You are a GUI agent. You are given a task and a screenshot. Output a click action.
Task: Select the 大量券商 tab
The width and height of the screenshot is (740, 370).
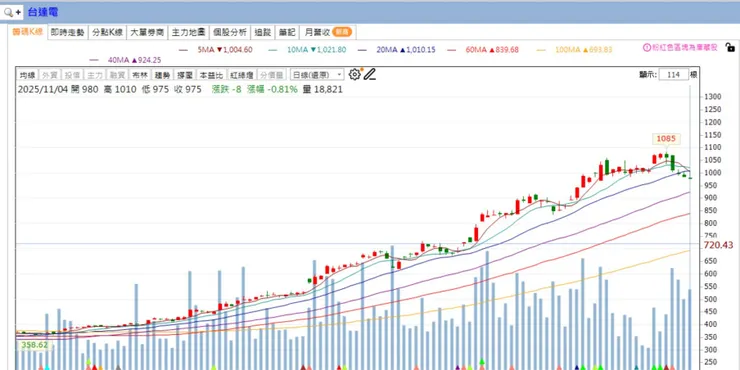pos(147,33)
